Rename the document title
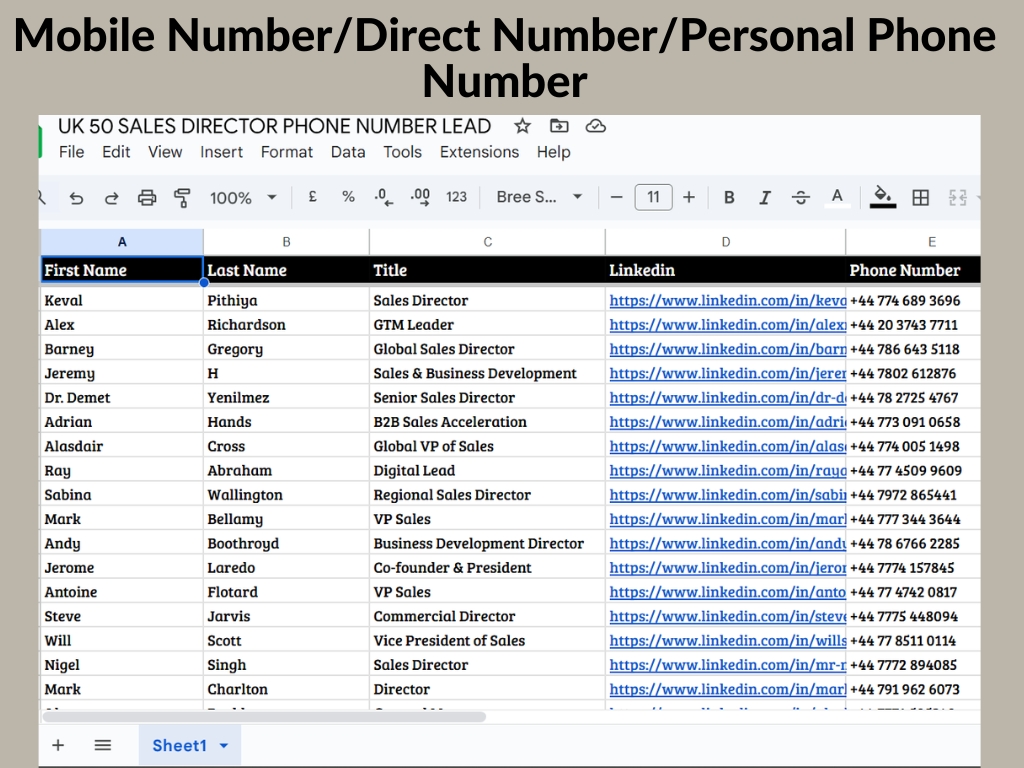1024x768 pixels. point(274,126)
